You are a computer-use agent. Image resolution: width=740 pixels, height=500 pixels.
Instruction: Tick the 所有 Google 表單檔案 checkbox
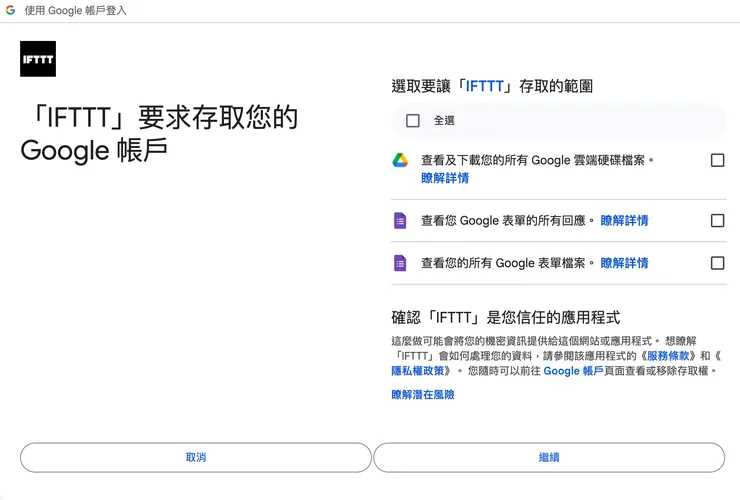[717, 263]
